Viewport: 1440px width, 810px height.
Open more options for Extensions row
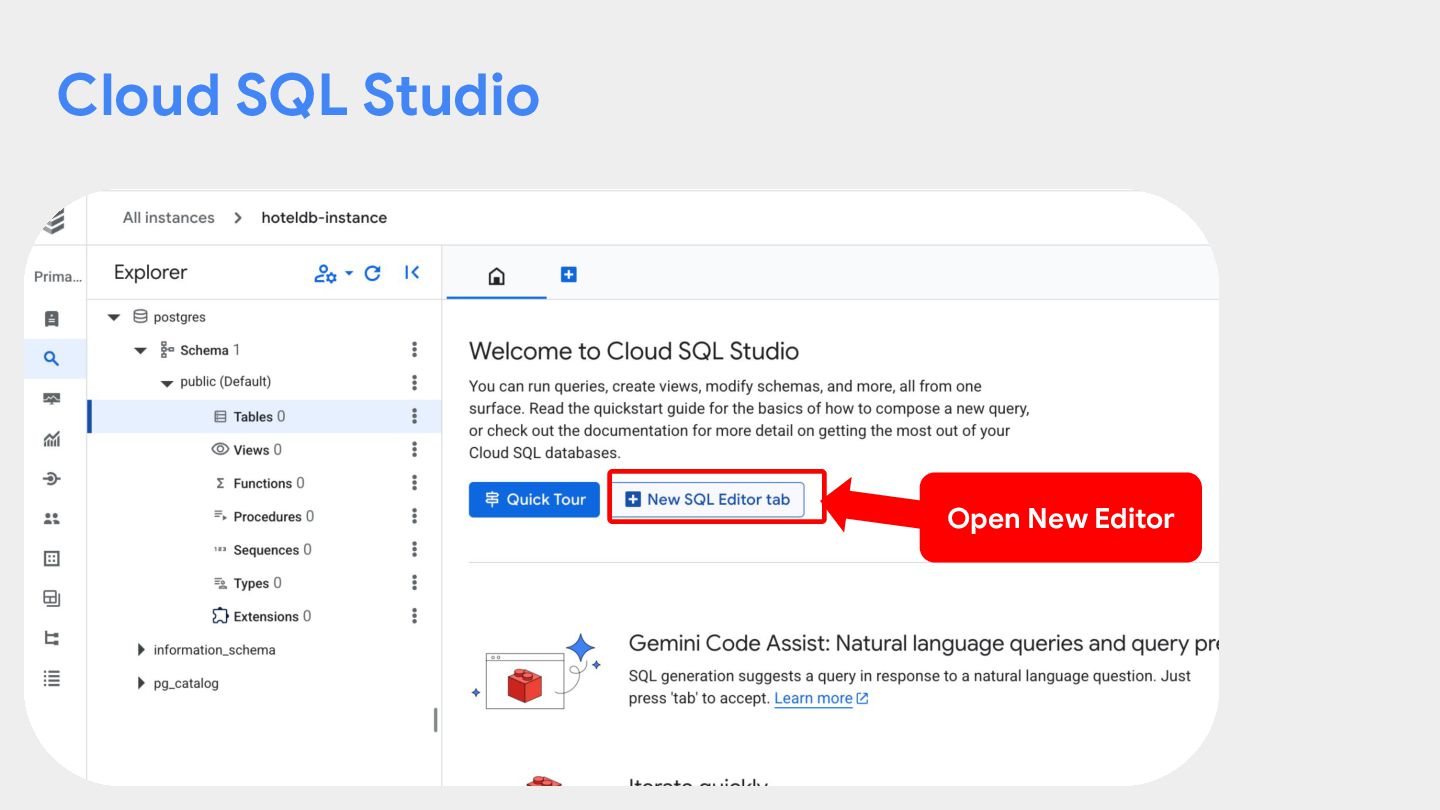(414, 616)
